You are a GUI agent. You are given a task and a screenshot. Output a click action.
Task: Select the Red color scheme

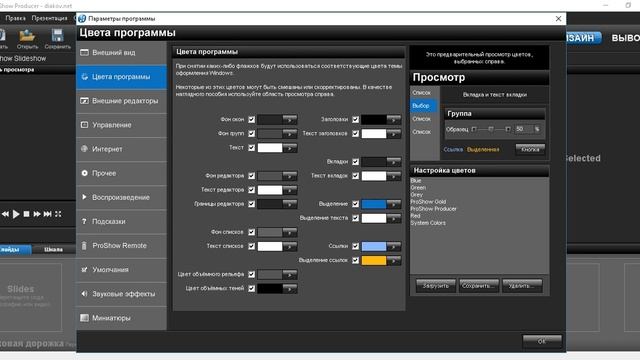click(x=416, y=216)
